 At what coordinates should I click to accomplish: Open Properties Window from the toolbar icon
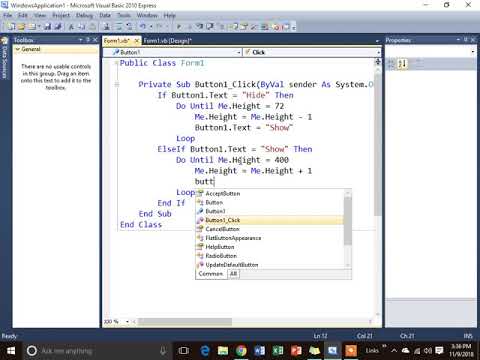(x=245, y=27)
